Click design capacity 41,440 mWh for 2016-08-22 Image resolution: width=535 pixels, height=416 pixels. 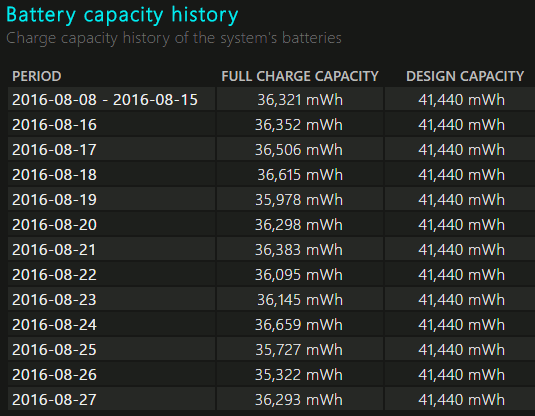(461, 274)
